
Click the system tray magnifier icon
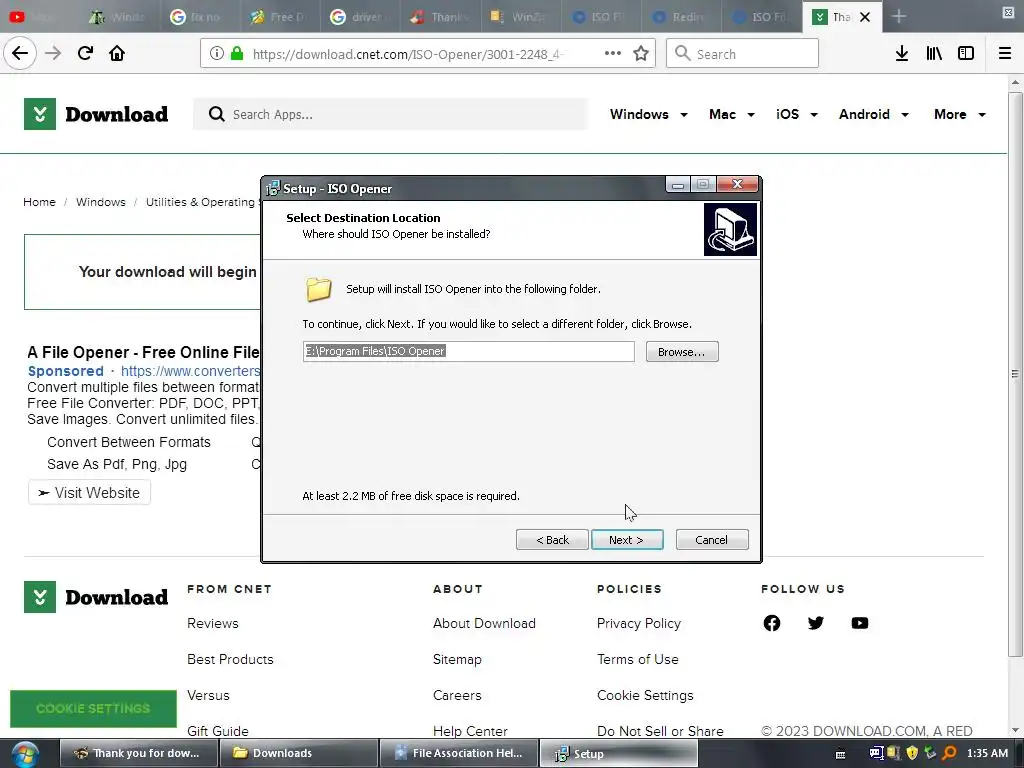[950, 753]
